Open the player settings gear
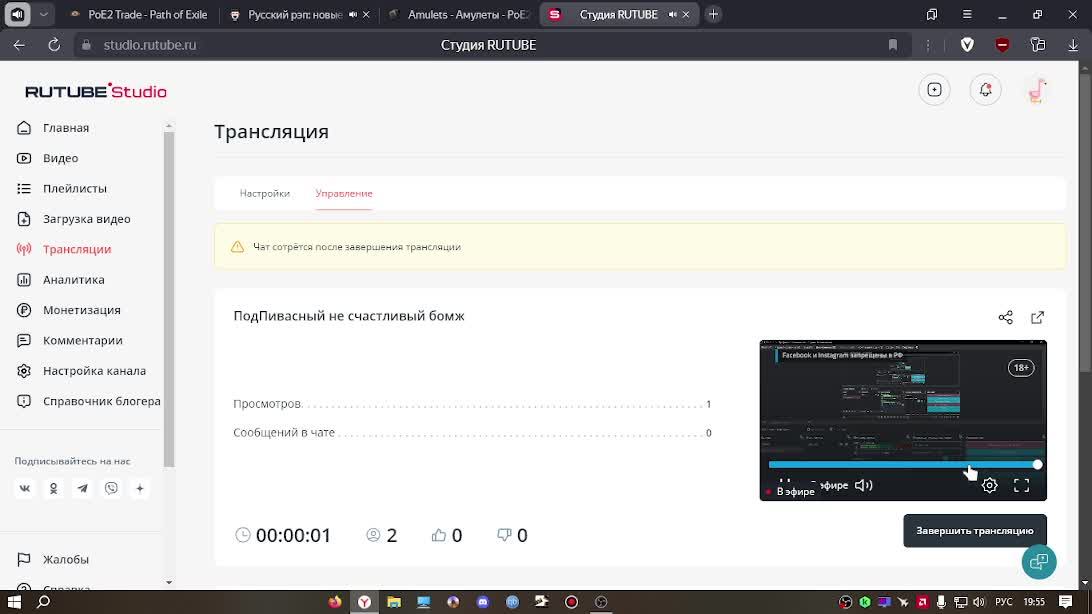The image size is (1092, 614). (990, 486)
